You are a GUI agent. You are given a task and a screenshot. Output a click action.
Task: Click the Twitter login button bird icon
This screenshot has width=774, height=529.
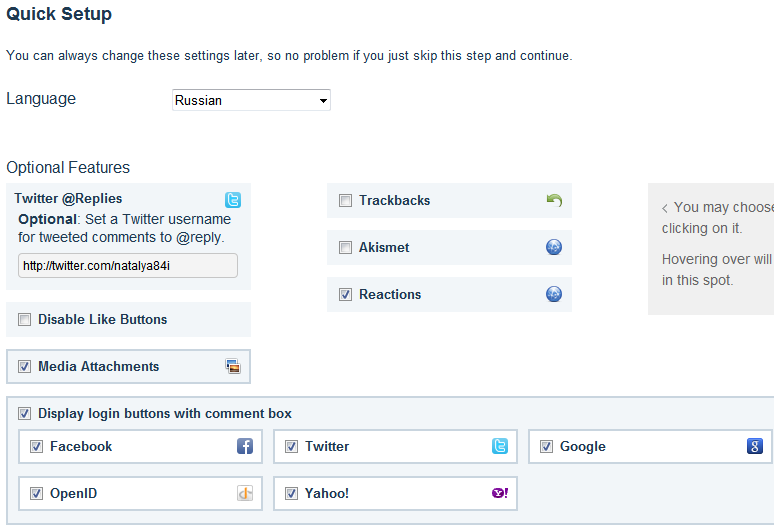pyautogui.click(x=500, y=446)
